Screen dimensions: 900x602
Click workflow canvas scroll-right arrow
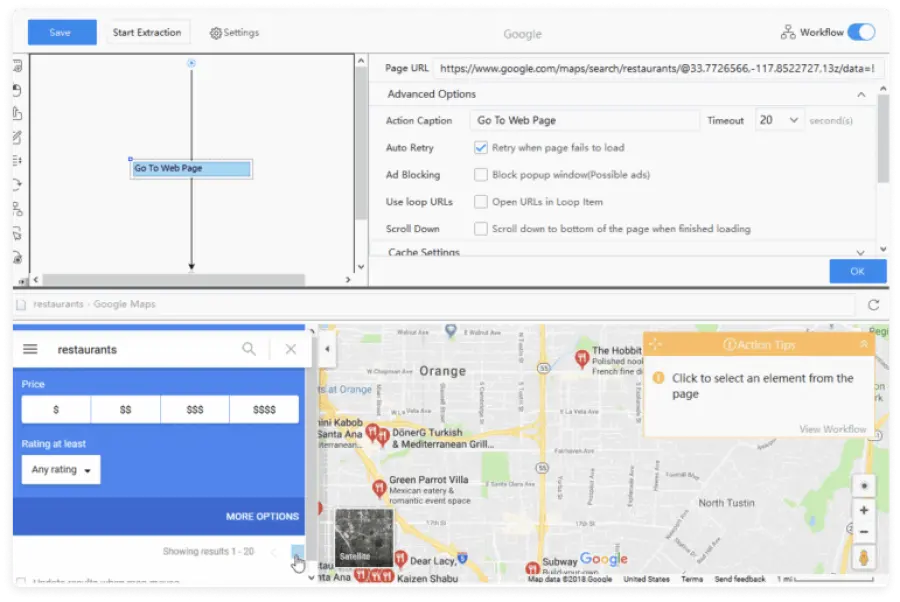[x=348, y=279]
